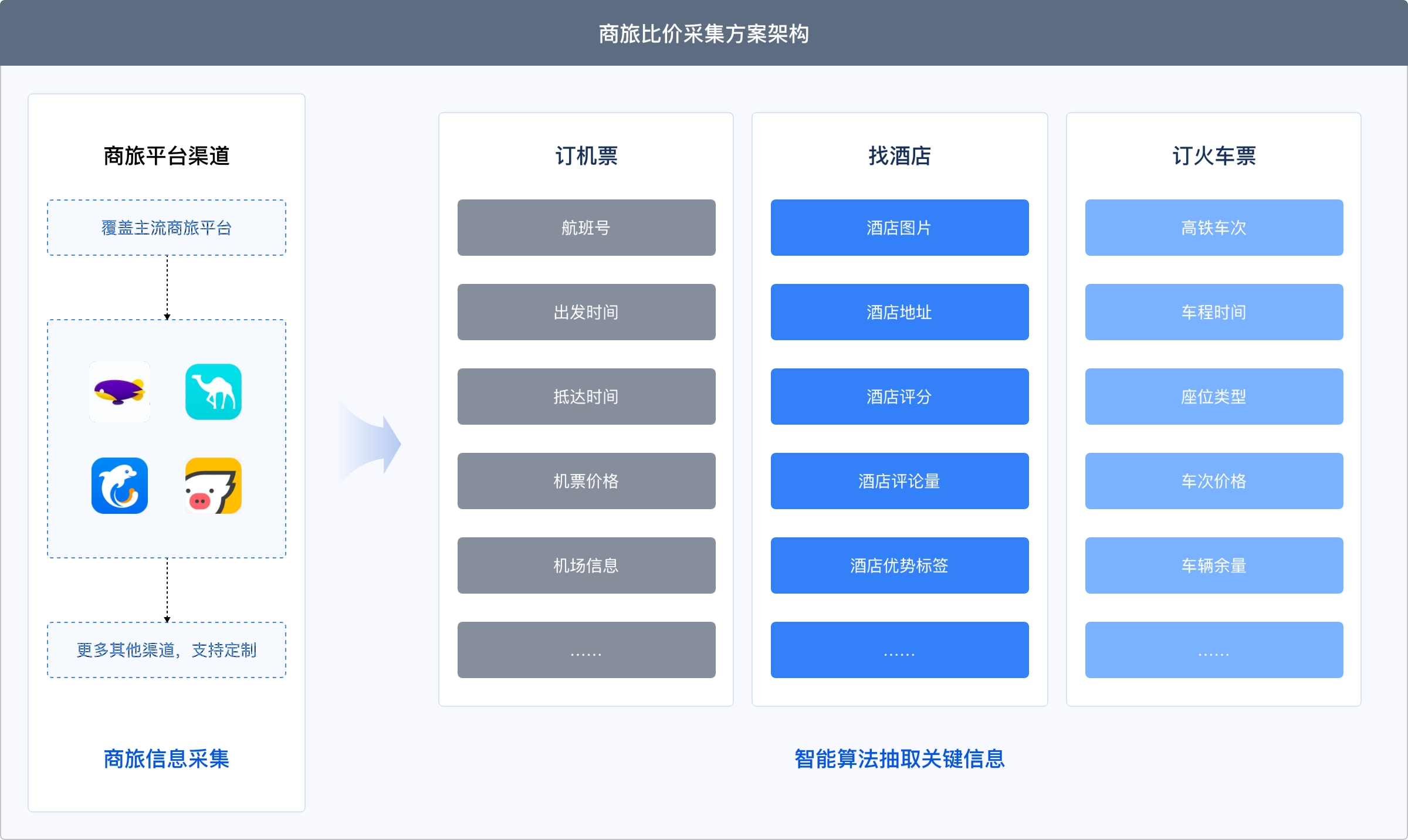The height and width of the screenshot is (840, 1408).
Task: Click the large right-pointing gradient arrow
Action: point(371,443)
